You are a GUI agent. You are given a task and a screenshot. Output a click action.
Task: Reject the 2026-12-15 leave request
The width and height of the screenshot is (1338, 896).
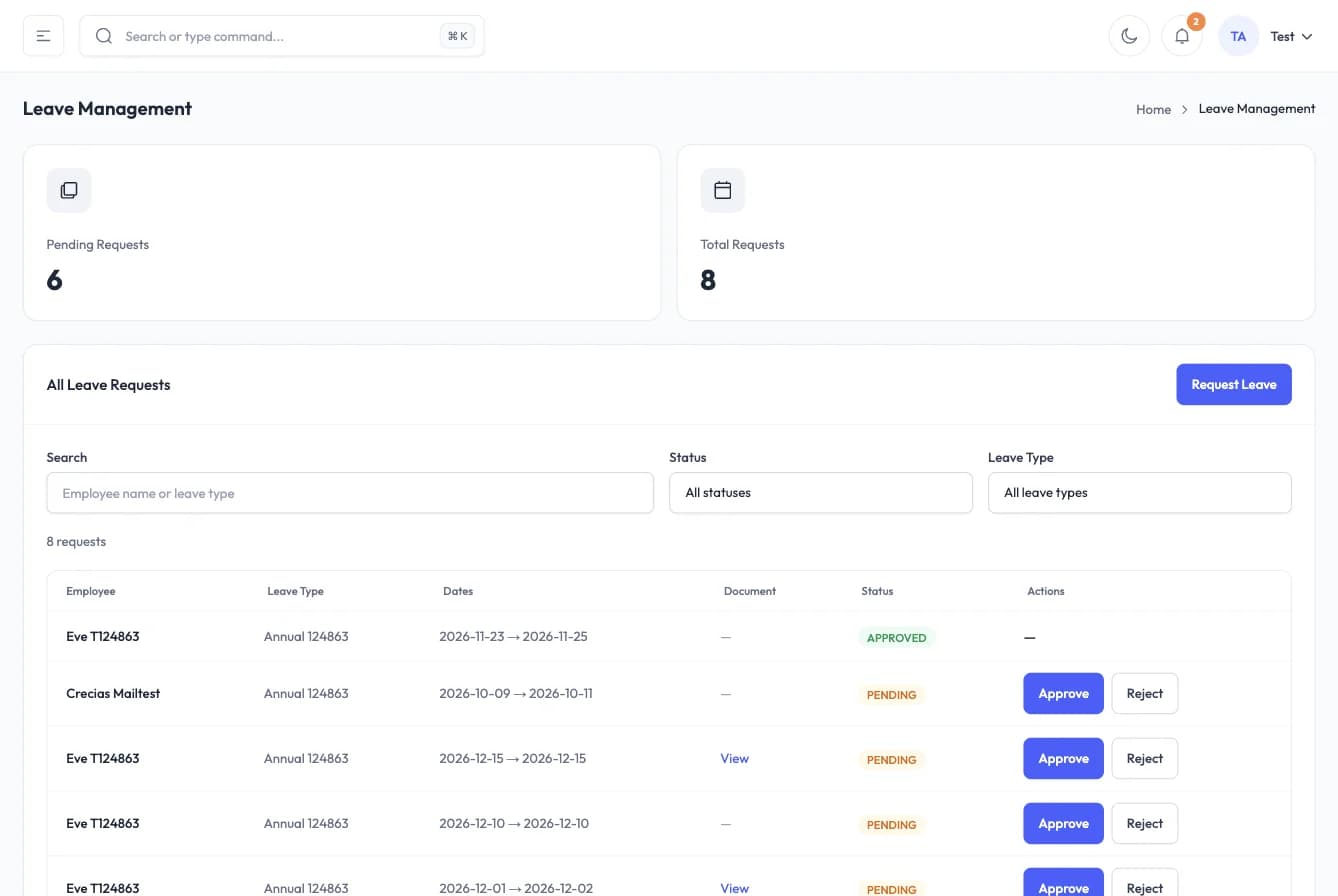(1145, 758)
